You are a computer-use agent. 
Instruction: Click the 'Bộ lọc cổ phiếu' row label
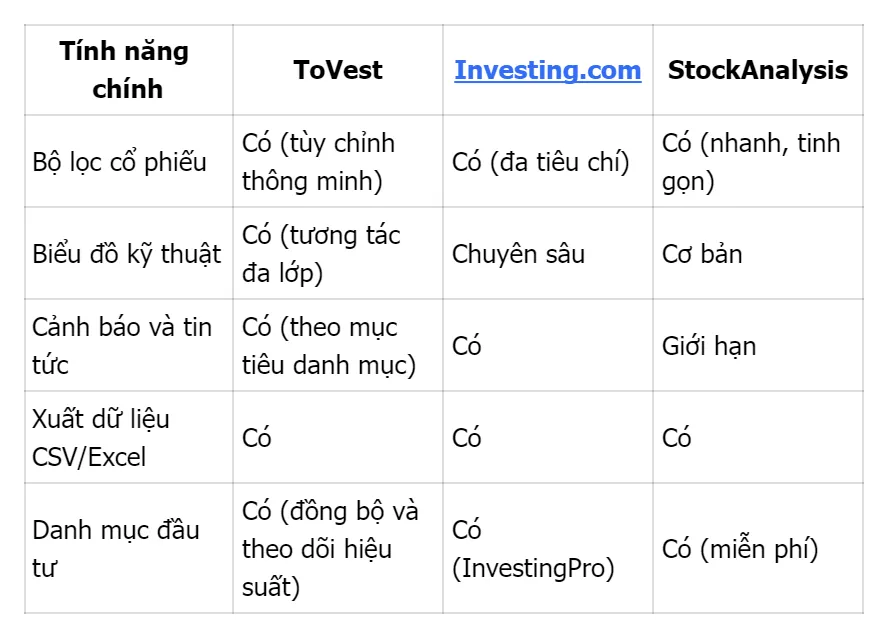click(120, 162)
